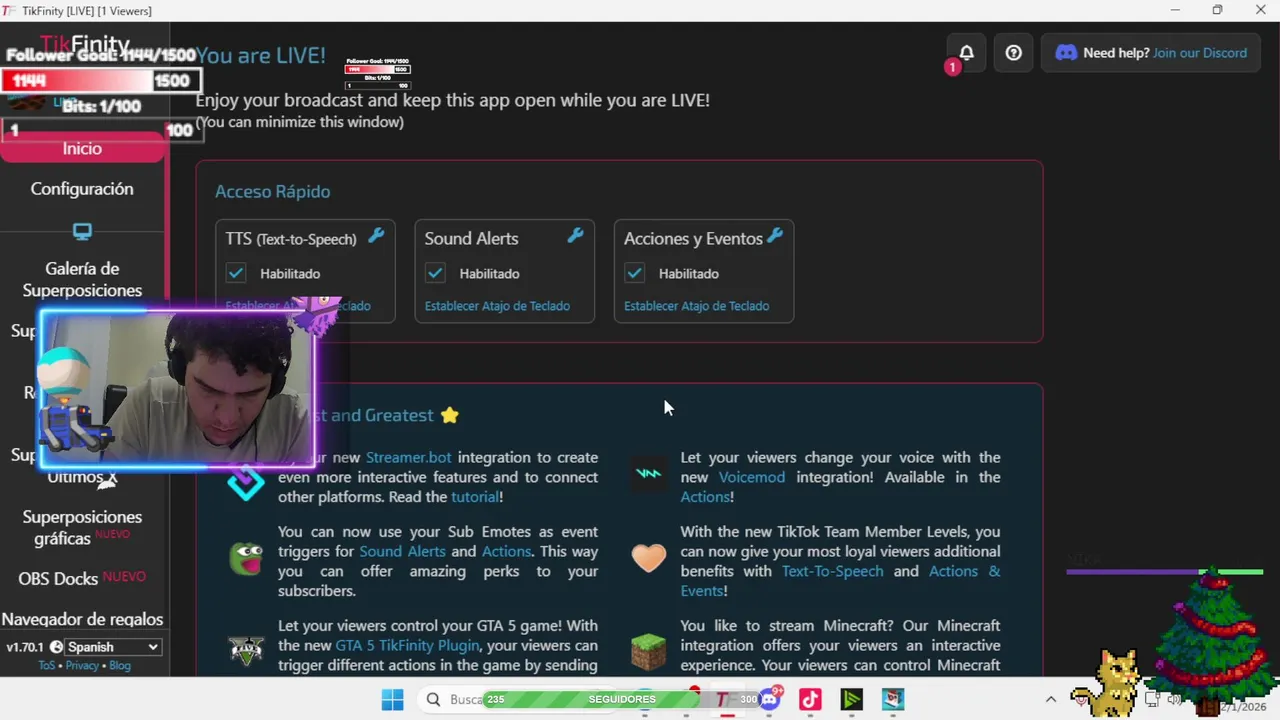Click the Latest and Greatest star icon

(449, 415)
